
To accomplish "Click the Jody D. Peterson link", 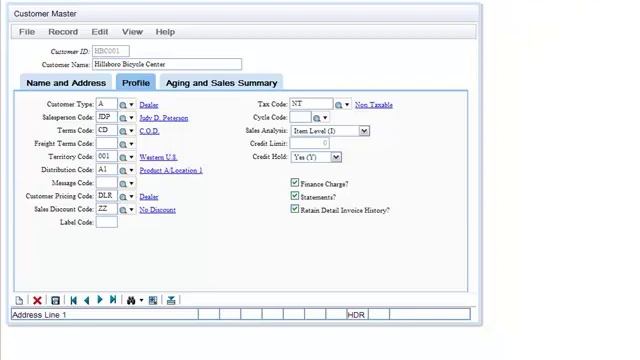I will (x=164, y=118).
